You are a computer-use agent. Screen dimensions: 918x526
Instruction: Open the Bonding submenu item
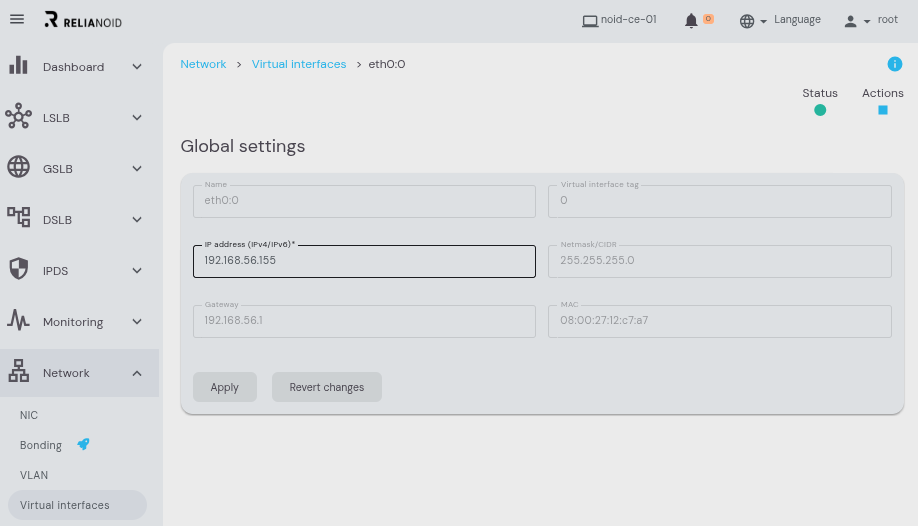[x=41, y=445]
